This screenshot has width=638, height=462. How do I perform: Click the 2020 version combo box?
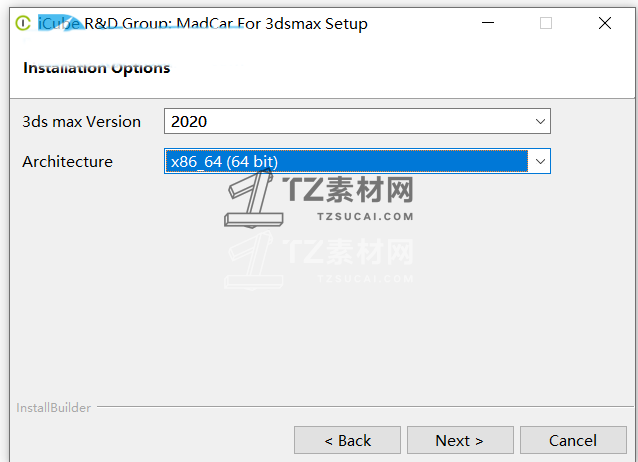click(357, 121)
